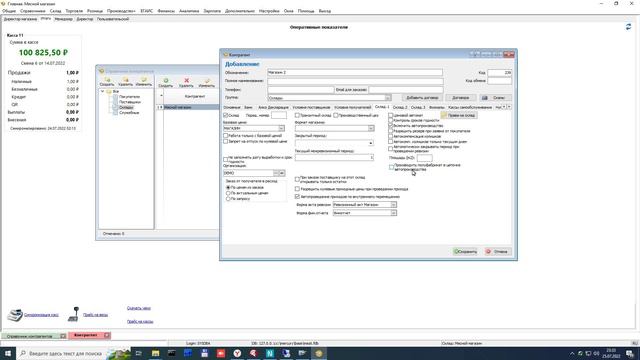Open the tab list dropdown arrow at tabs end

pyautogui.click(x=509, y=107)
